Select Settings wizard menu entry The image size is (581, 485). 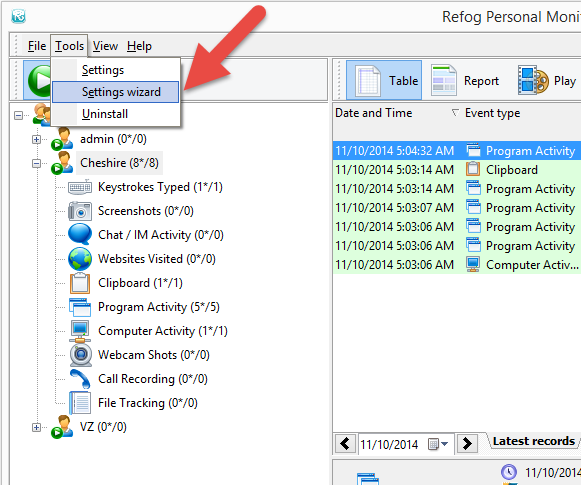coord(115,92)
